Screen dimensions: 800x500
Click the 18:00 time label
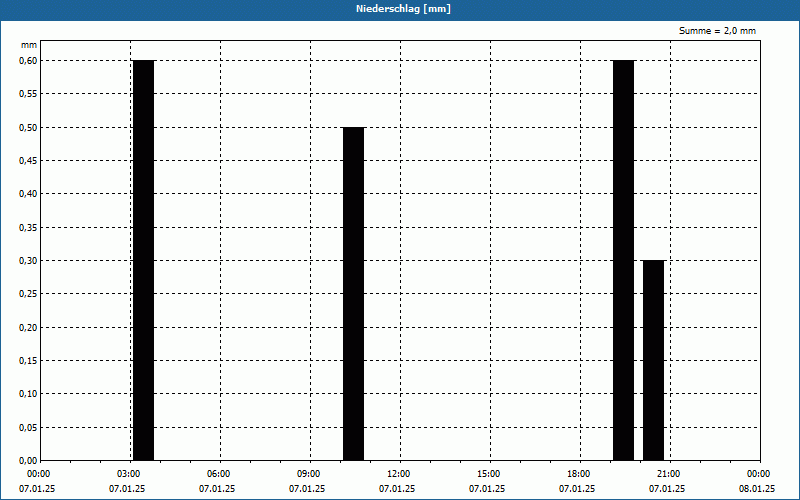tap(580, 474)
